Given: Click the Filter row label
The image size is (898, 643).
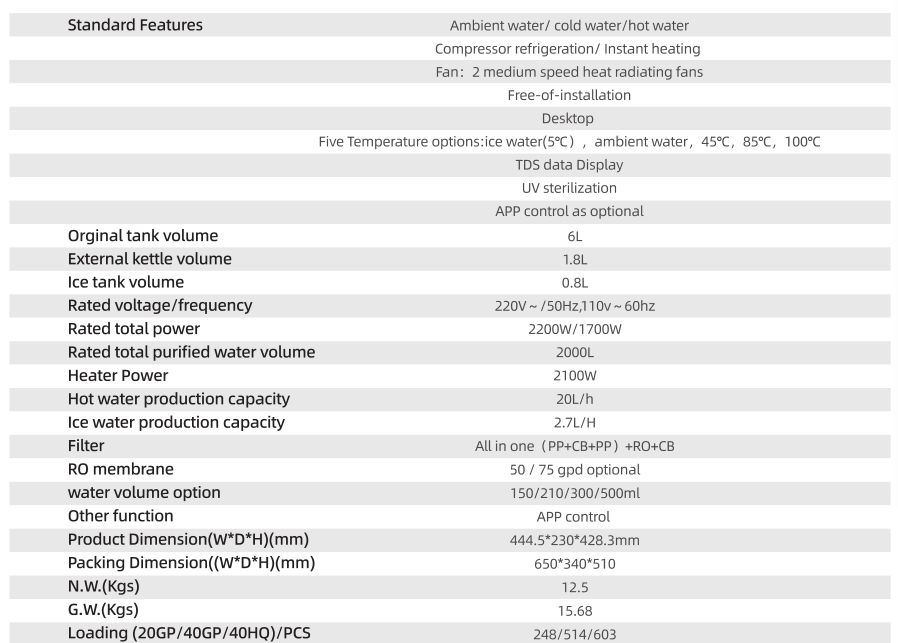Looking at the screenshot, I should 86,446.
